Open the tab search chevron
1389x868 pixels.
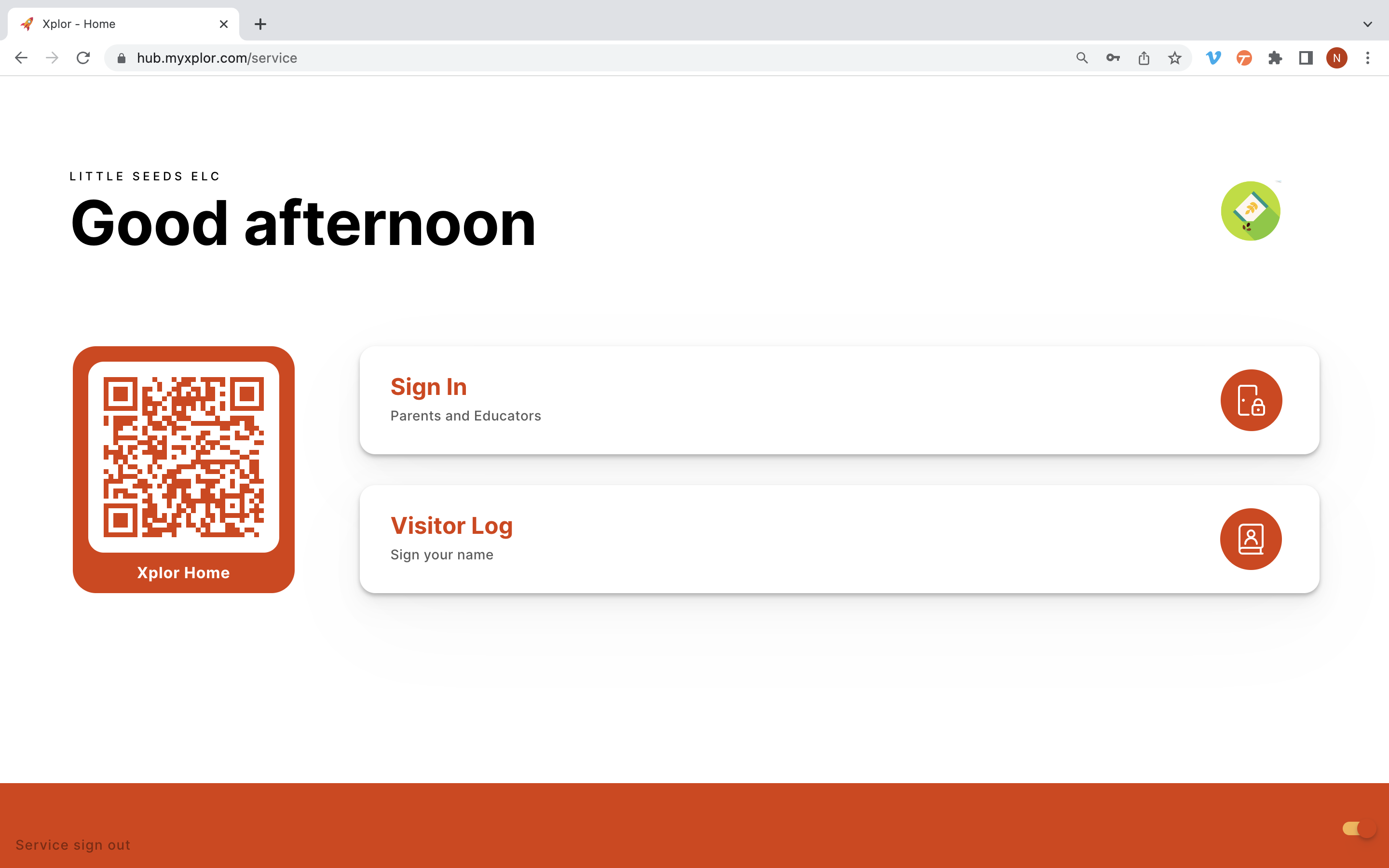point(1367,24)
